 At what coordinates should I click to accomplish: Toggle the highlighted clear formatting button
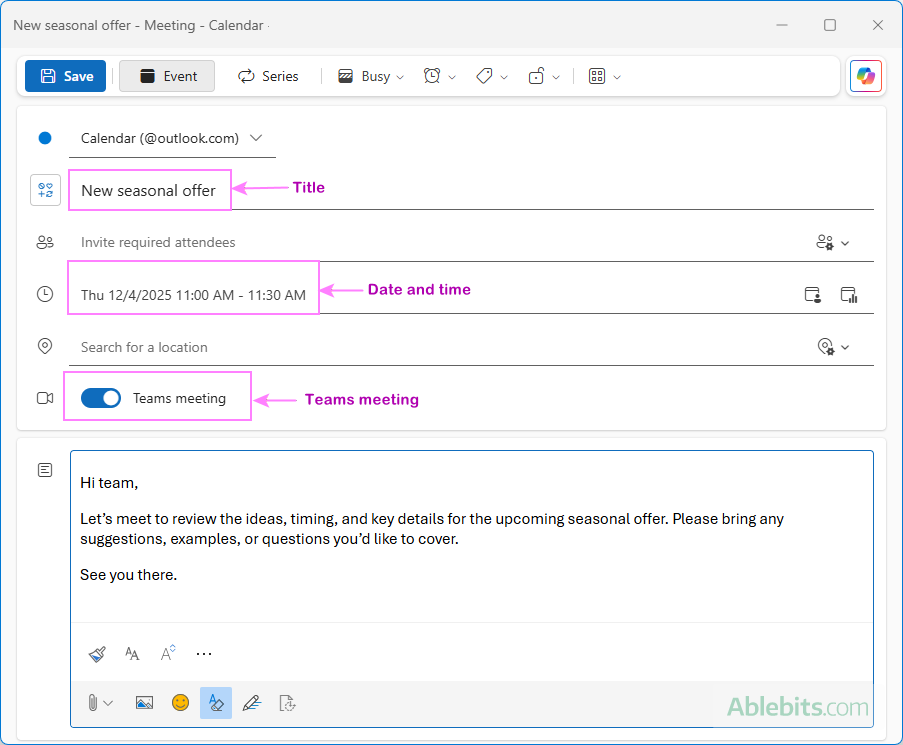click(x=216, y=703)
